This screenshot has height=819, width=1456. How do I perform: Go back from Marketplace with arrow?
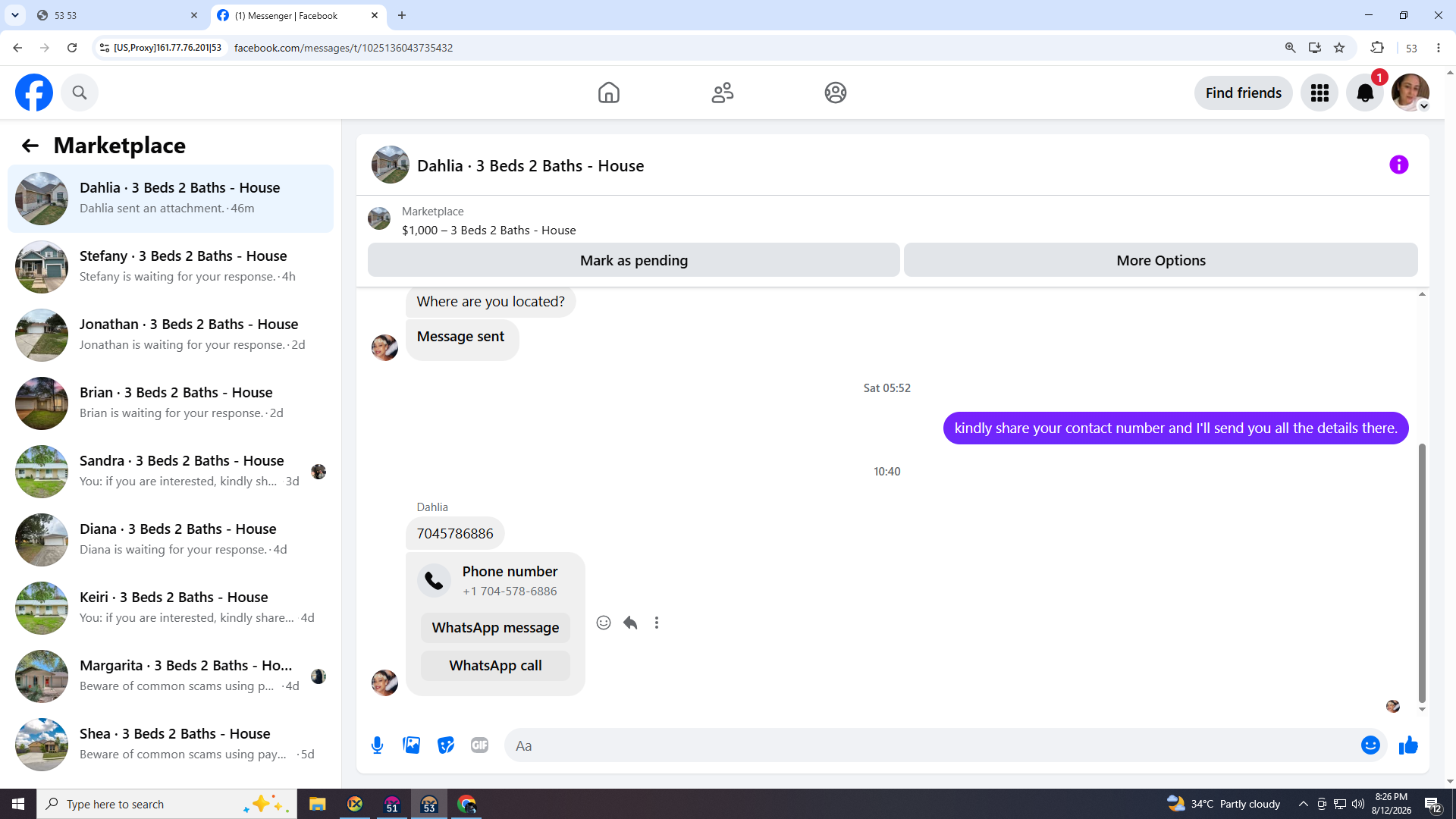pos(30,146)
